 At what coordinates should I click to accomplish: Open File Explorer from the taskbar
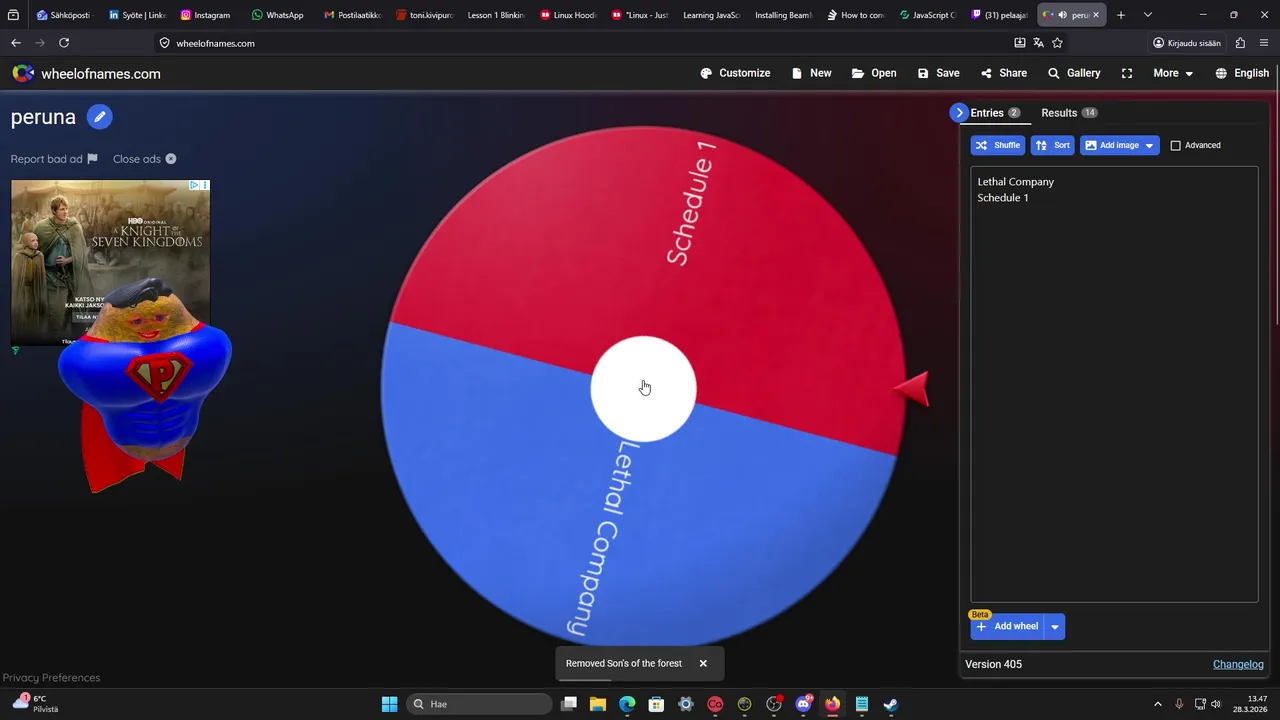click(598, 704)
